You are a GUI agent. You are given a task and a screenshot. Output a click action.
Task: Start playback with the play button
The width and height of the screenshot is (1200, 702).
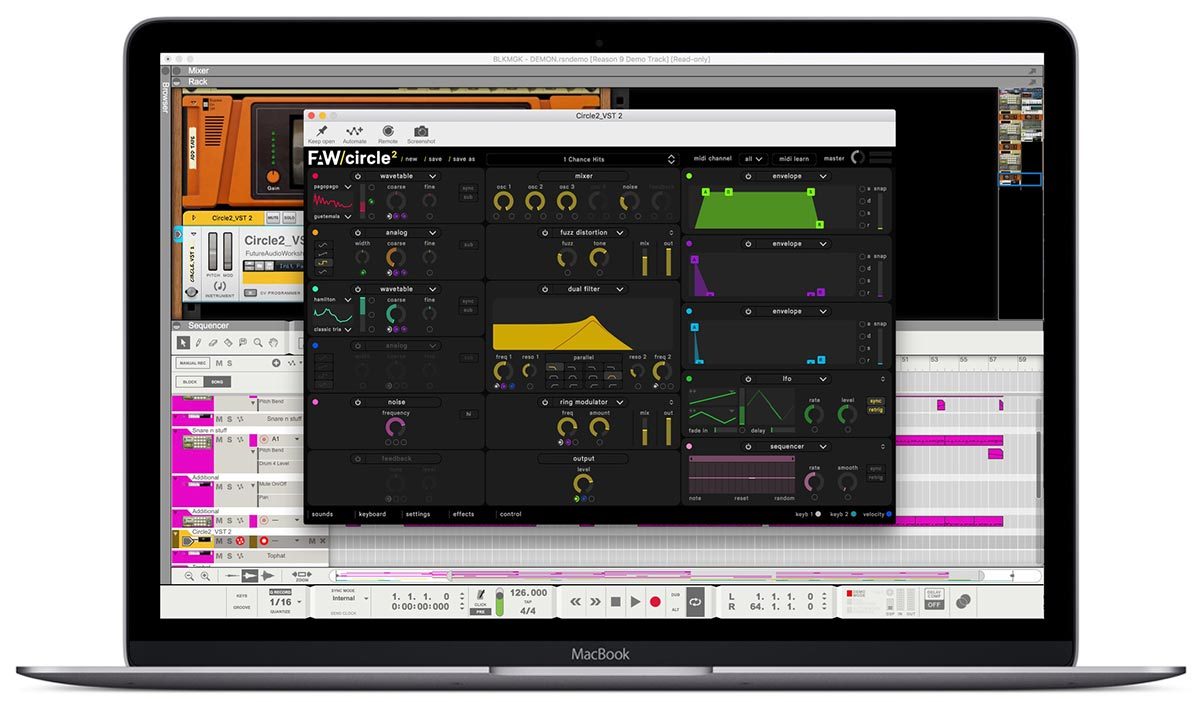(x=636, y=602)
